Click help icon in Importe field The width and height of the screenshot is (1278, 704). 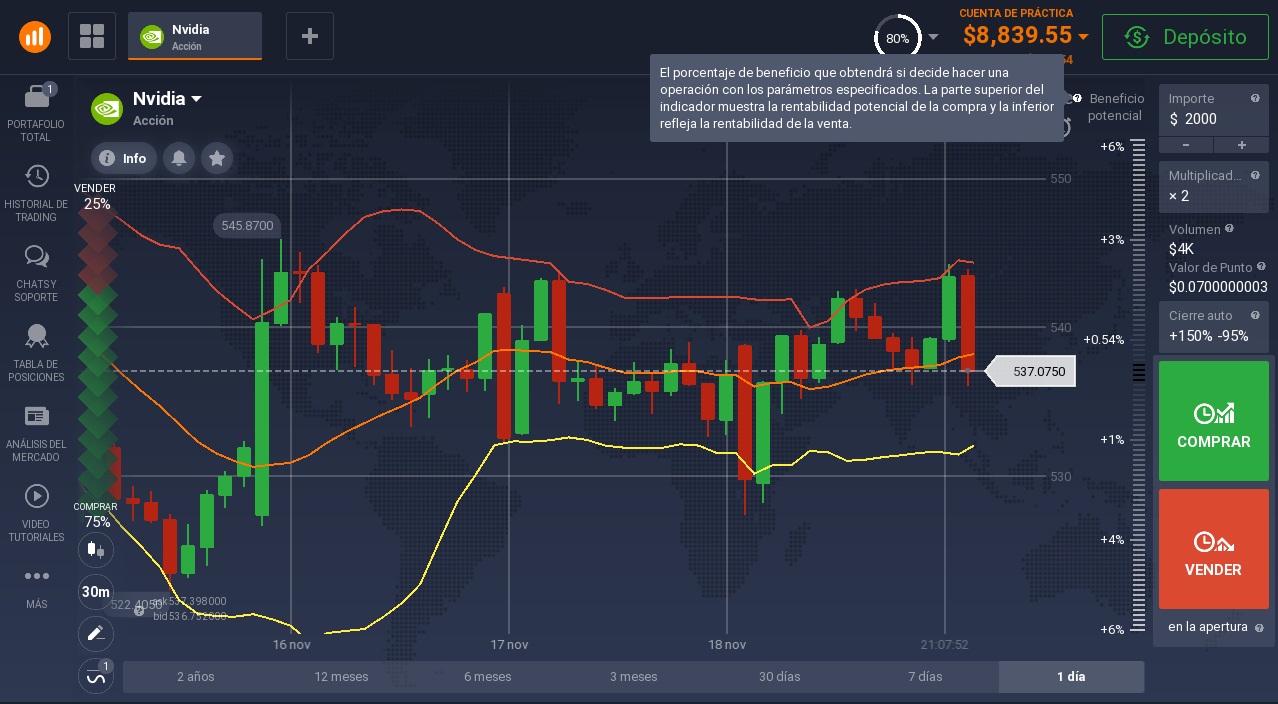(x=1255, y=98)
